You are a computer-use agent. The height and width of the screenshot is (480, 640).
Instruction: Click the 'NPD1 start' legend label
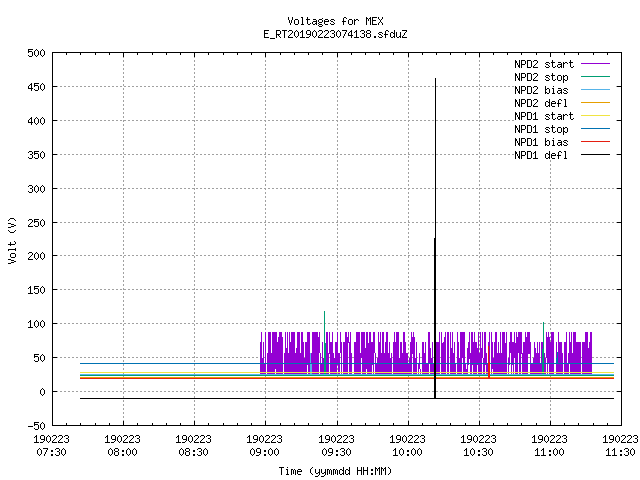[x=544, y=116]
